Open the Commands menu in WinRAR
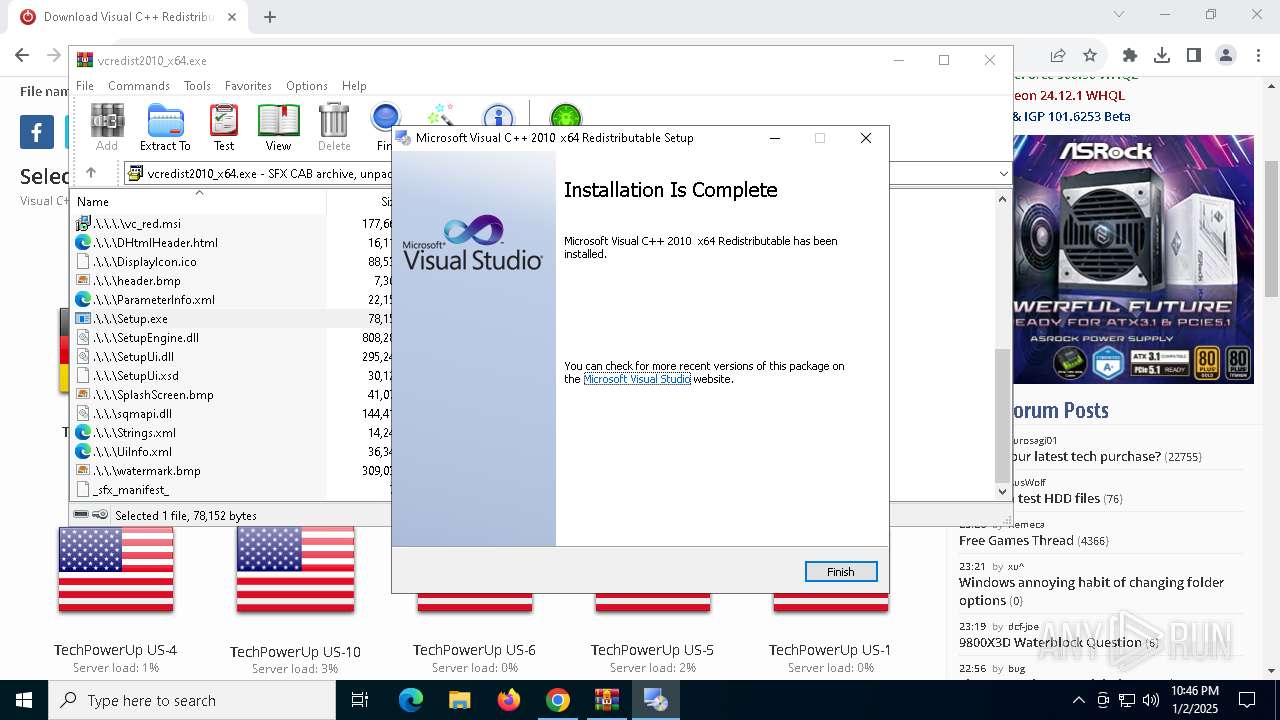 pyautogui.click(x=139, y=86)
